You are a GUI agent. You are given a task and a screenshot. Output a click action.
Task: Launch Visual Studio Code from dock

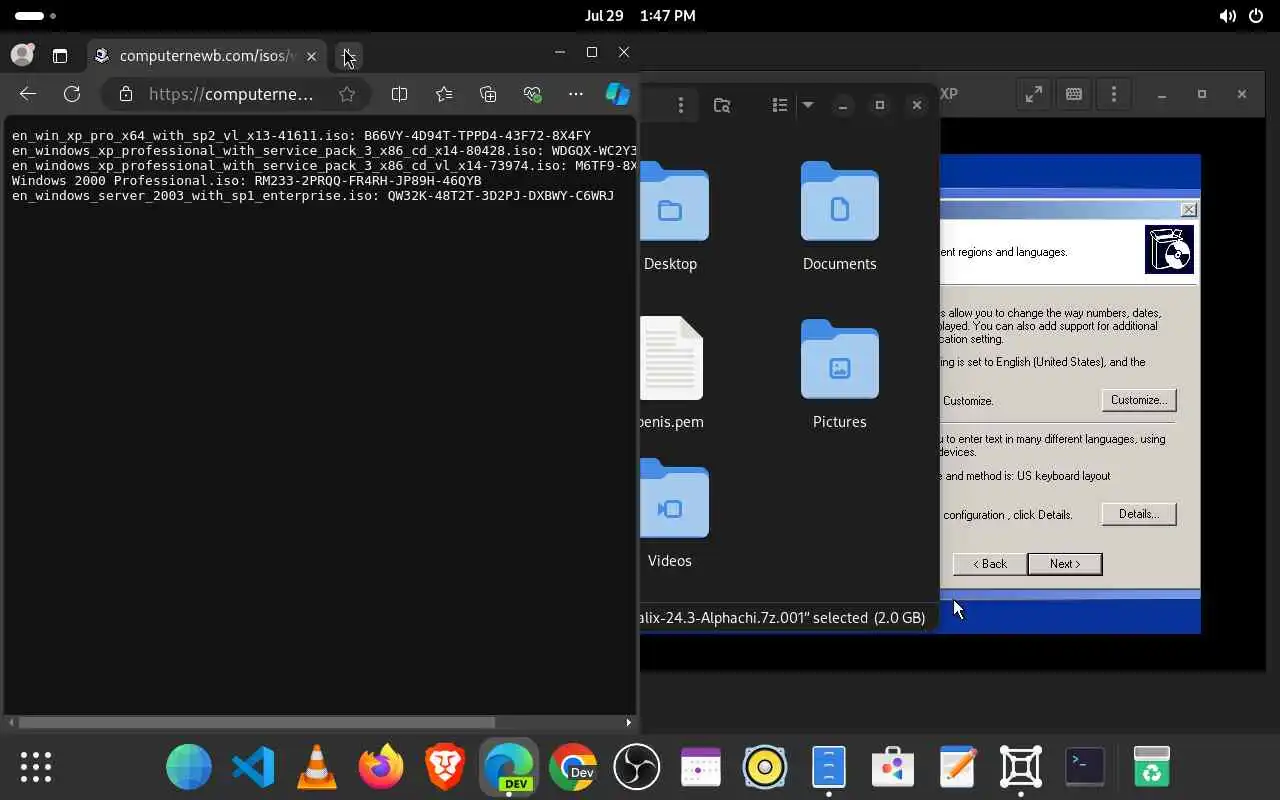coord(253,767)
